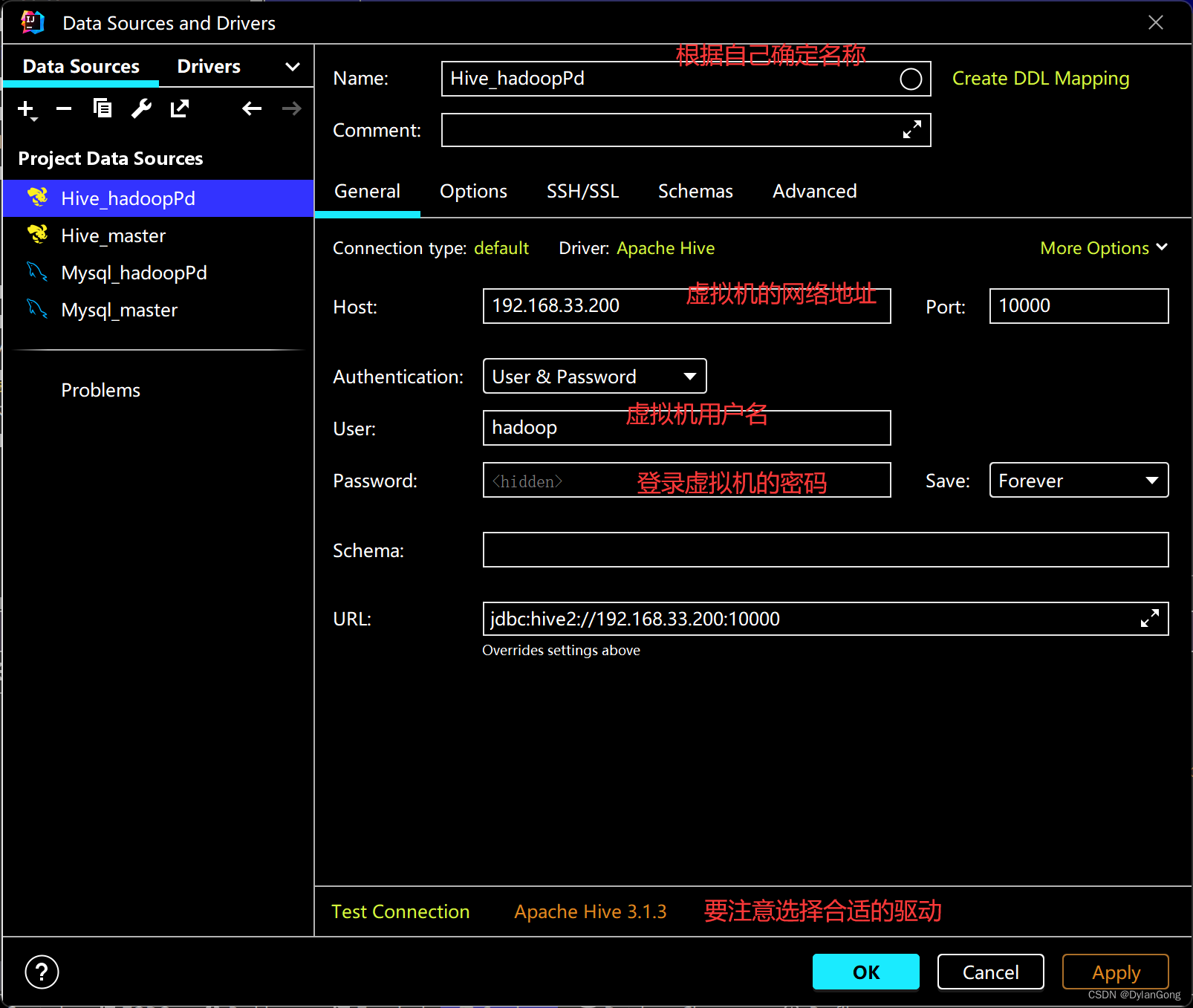Focus the User input field
This screenshot has height=1008, width=1193.
coord(686,428)
